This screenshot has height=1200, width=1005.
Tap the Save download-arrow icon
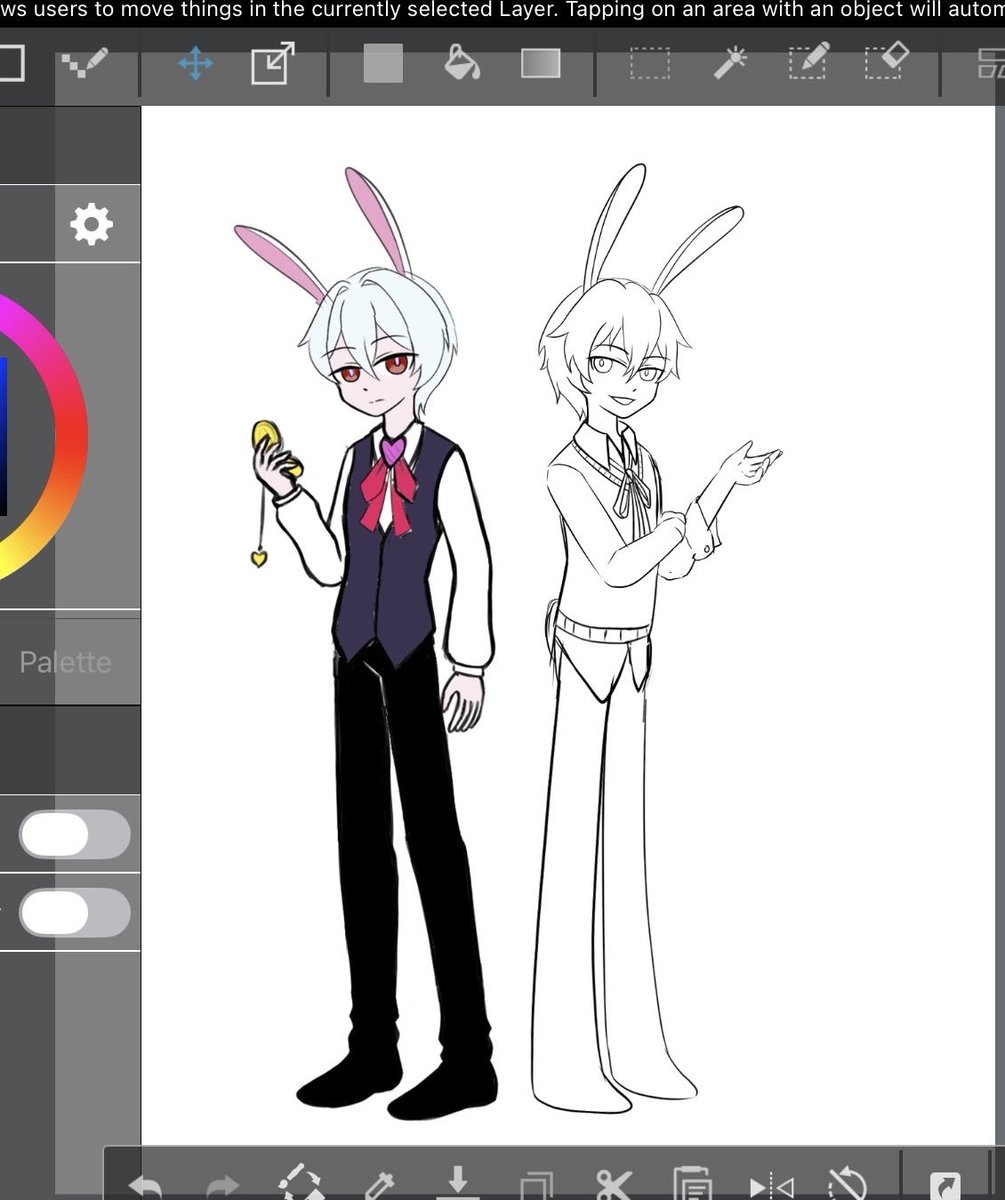(458, 1181)
